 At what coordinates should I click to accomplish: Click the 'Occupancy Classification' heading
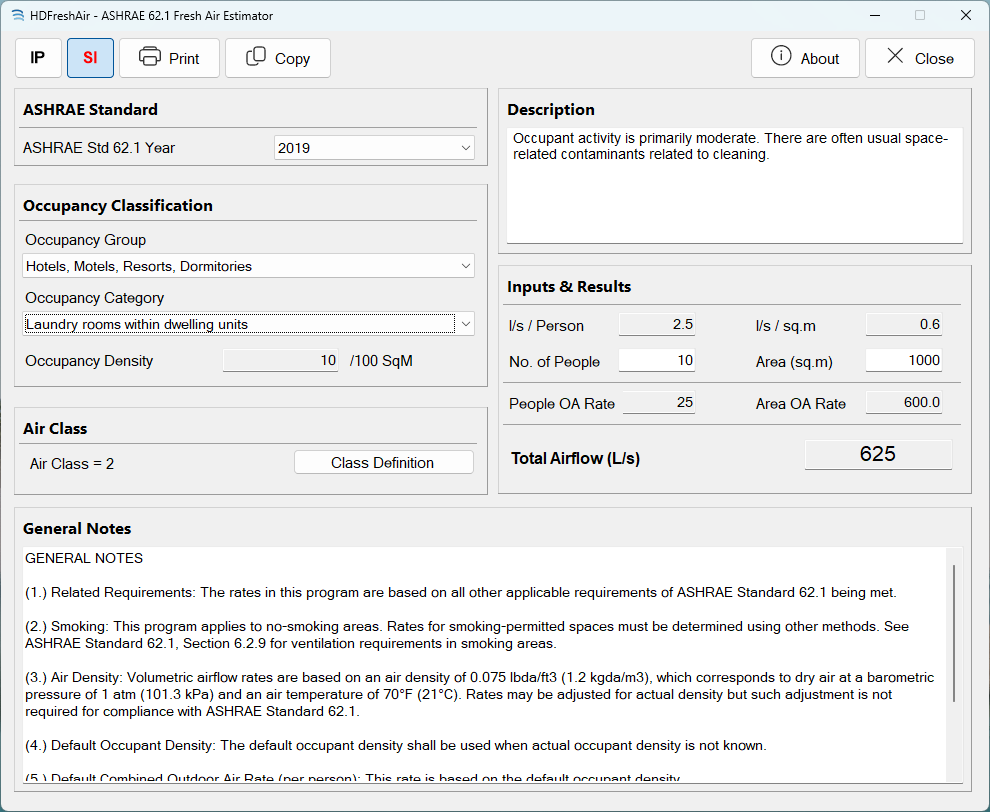pyautogui.click(x=117, y=206)
